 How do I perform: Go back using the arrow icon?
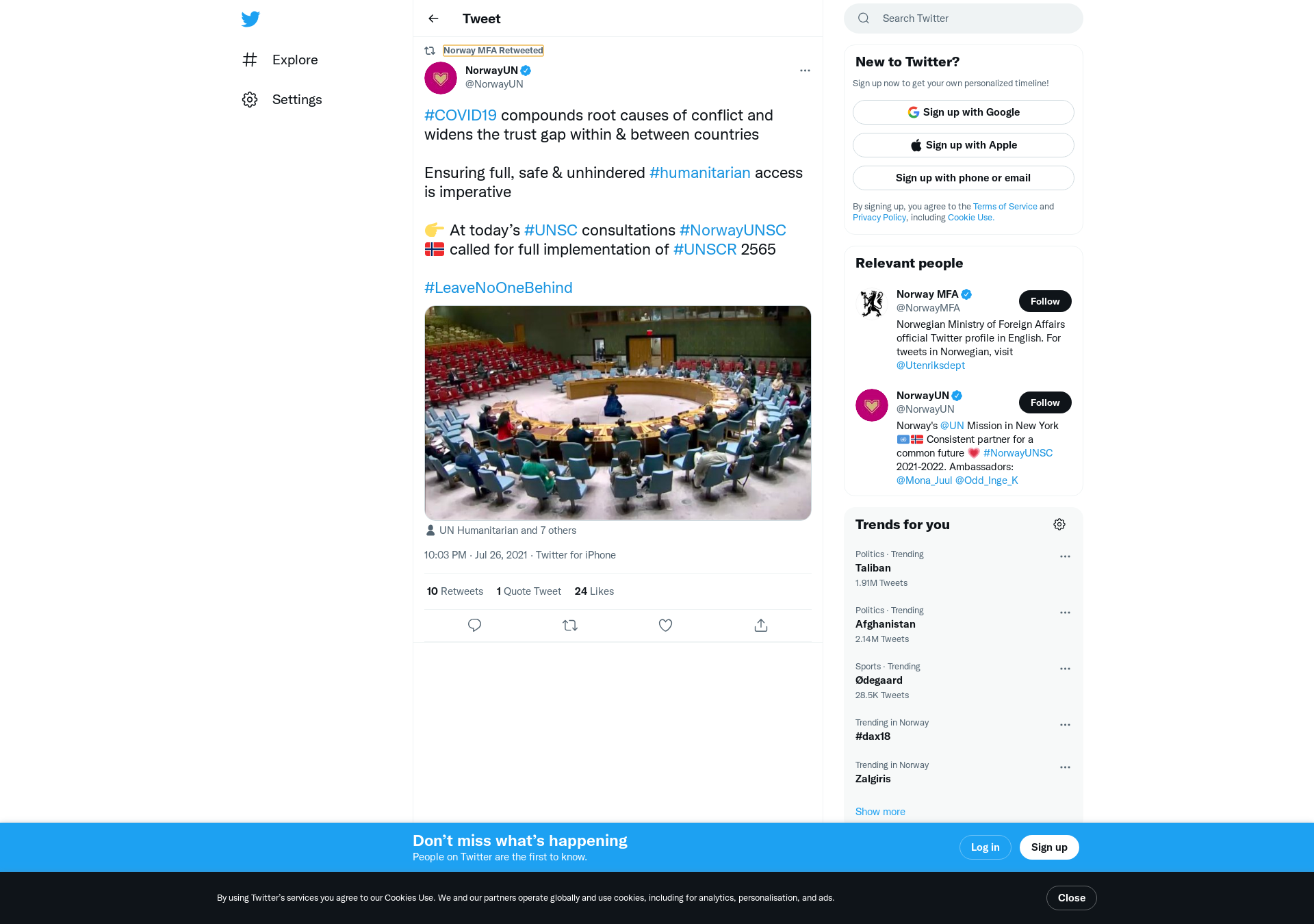click(433, 18)
